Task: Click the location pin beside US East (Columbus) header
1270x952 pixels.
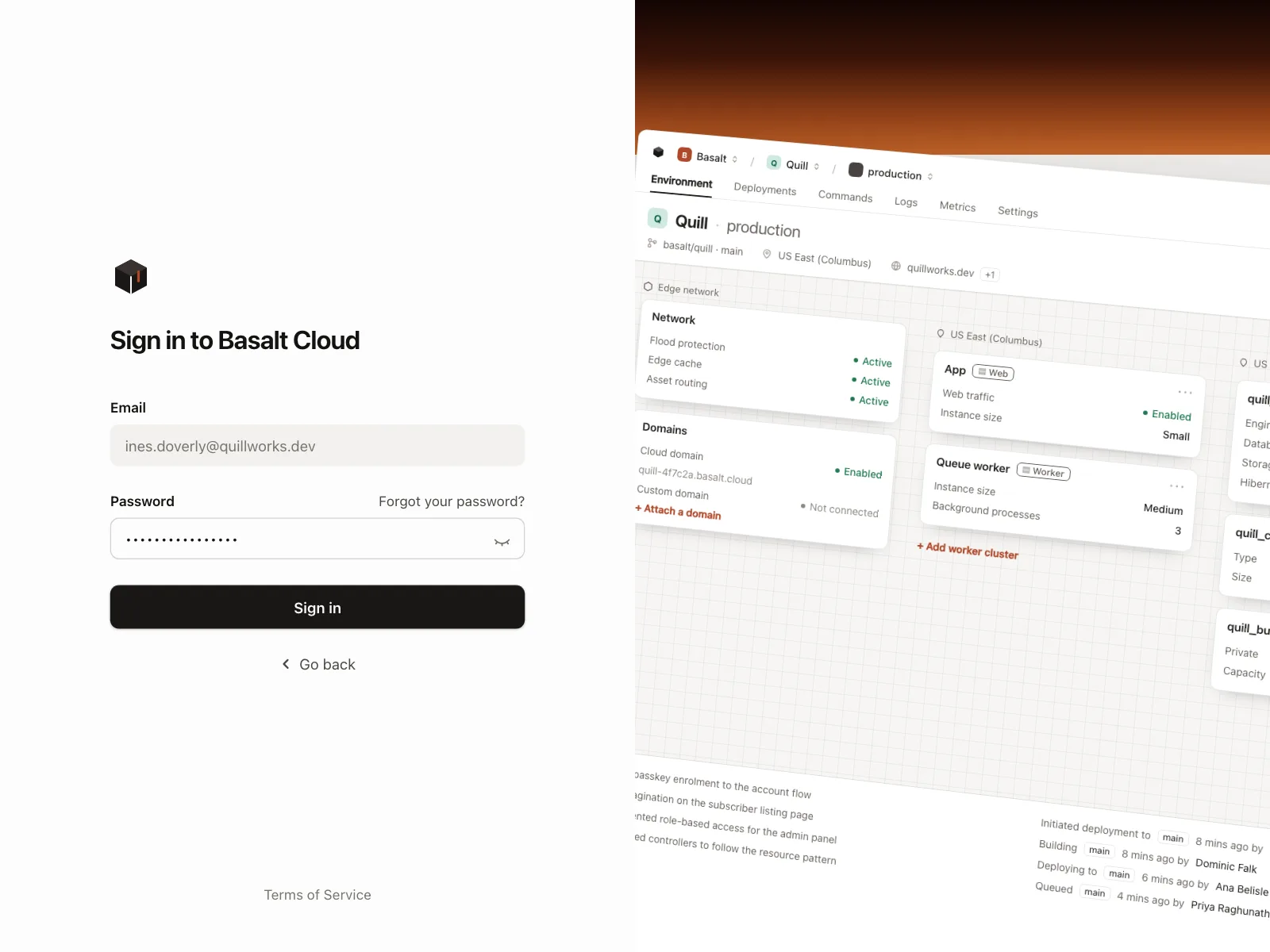Action: coord(767,254)
